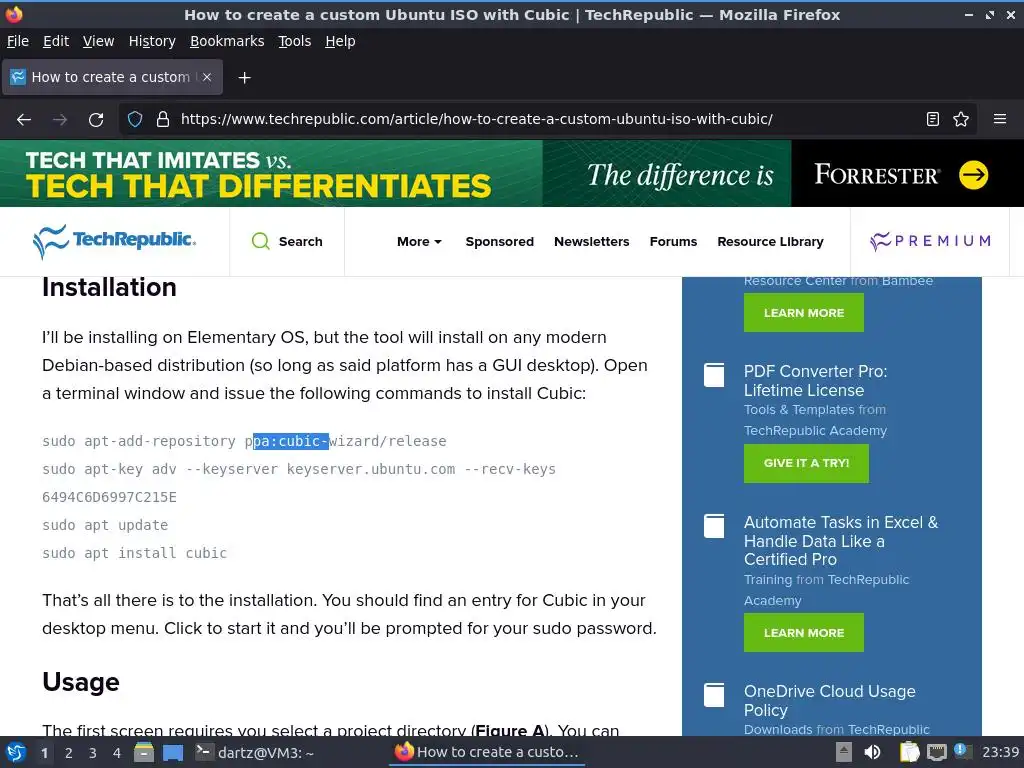Click the removable media eject tray icon

pos(844,752)
